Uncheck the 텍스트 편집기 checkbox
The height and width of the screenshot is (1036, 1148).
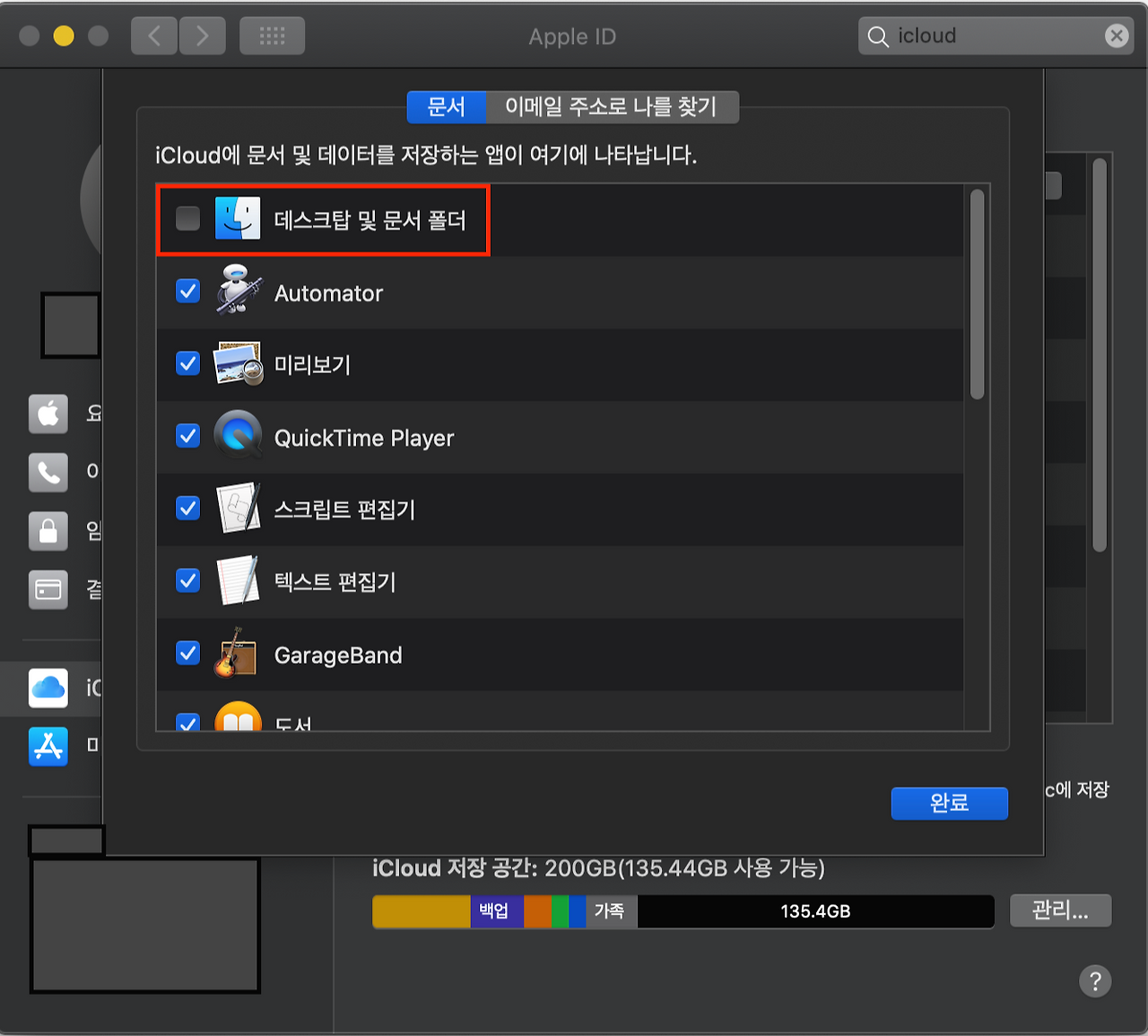187,581
